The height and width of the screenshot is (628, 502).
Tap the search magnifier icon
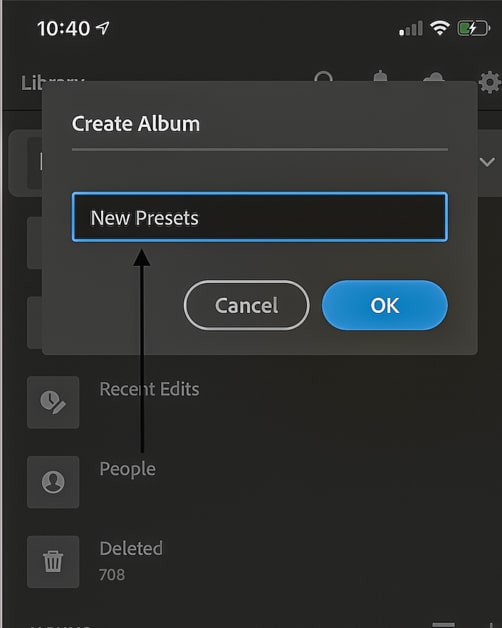323,76
